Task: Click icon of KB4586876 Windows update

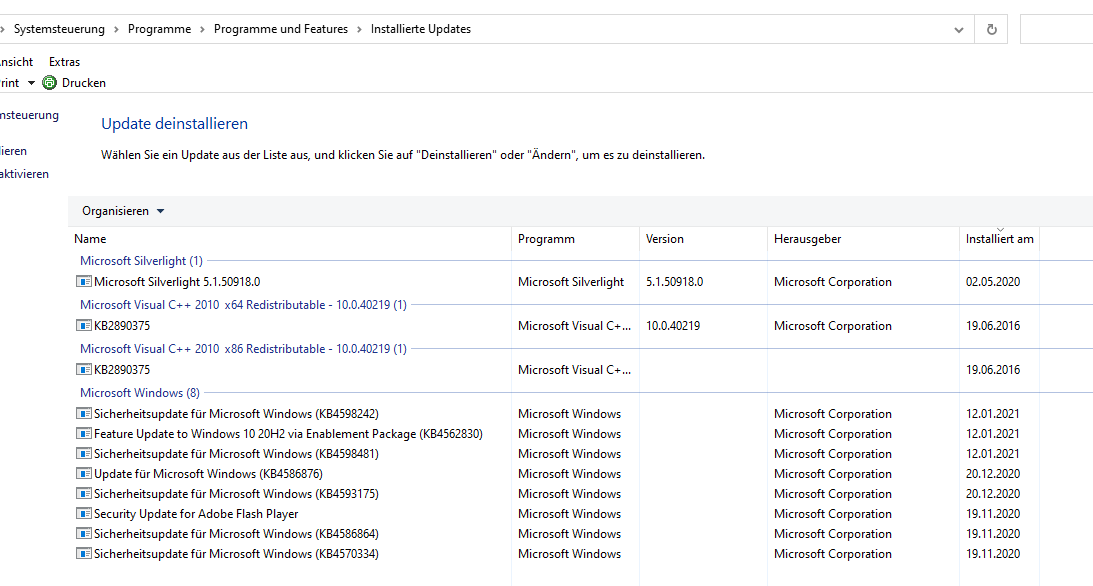Action: [x=84, y=474]
